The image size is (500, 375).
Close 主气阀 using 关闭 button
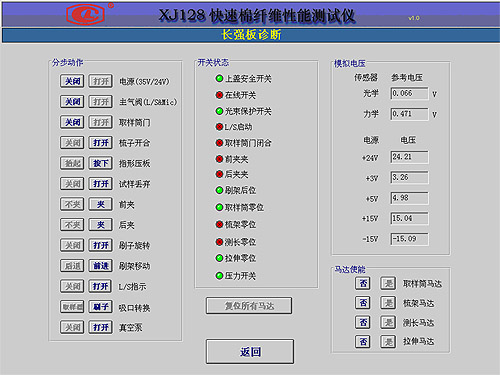(x=72, y=102)
